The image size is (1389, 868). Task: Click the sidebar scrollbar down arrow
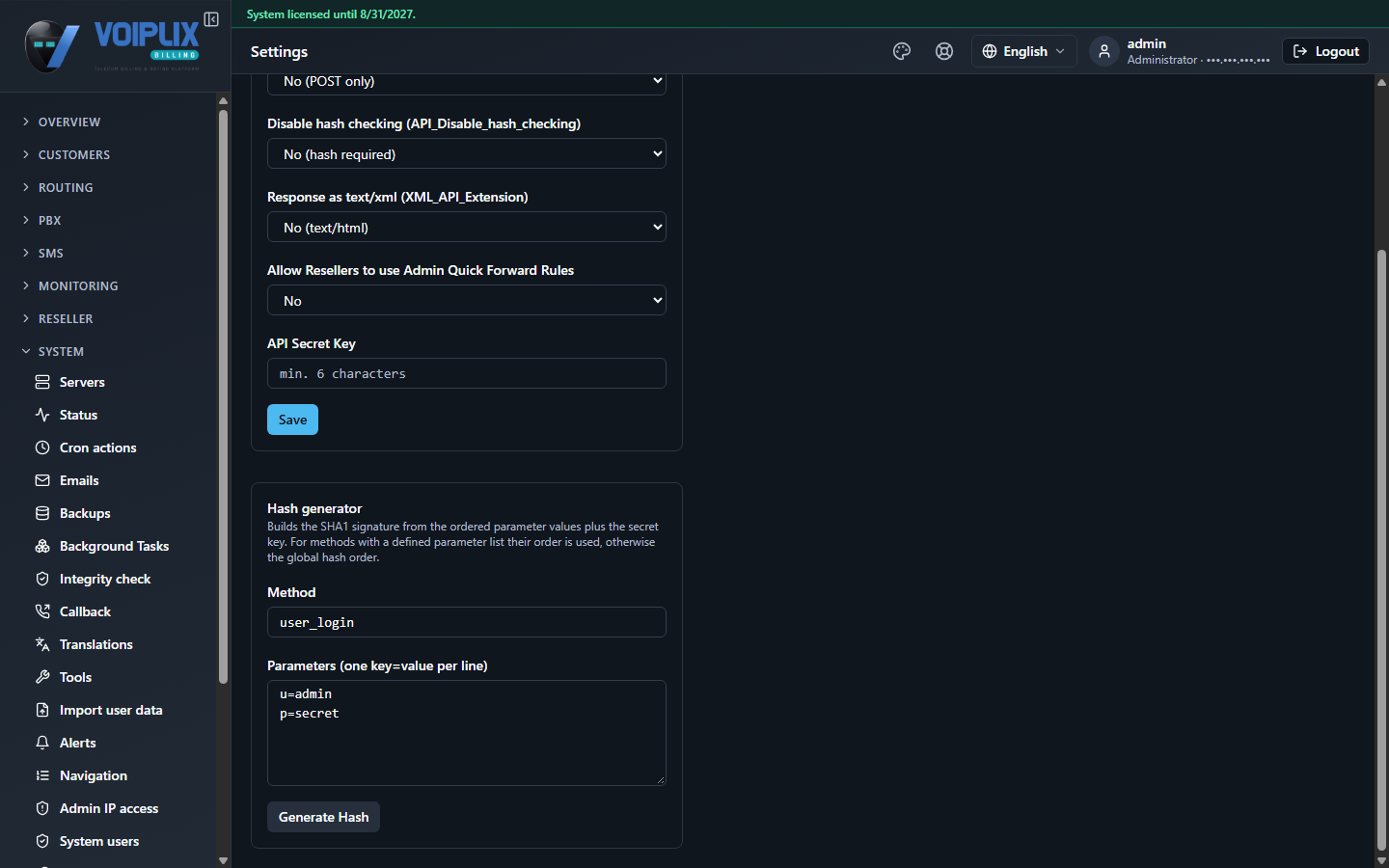click(223, 860)
